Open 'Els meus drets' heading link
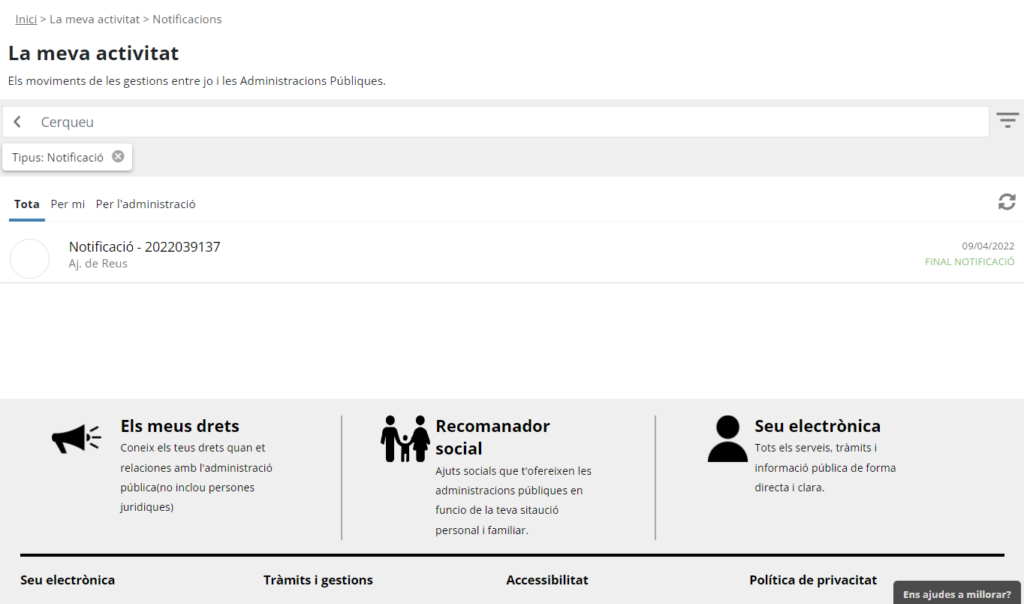The height and width of the screenshot is (604, 1024). point(180,426)
